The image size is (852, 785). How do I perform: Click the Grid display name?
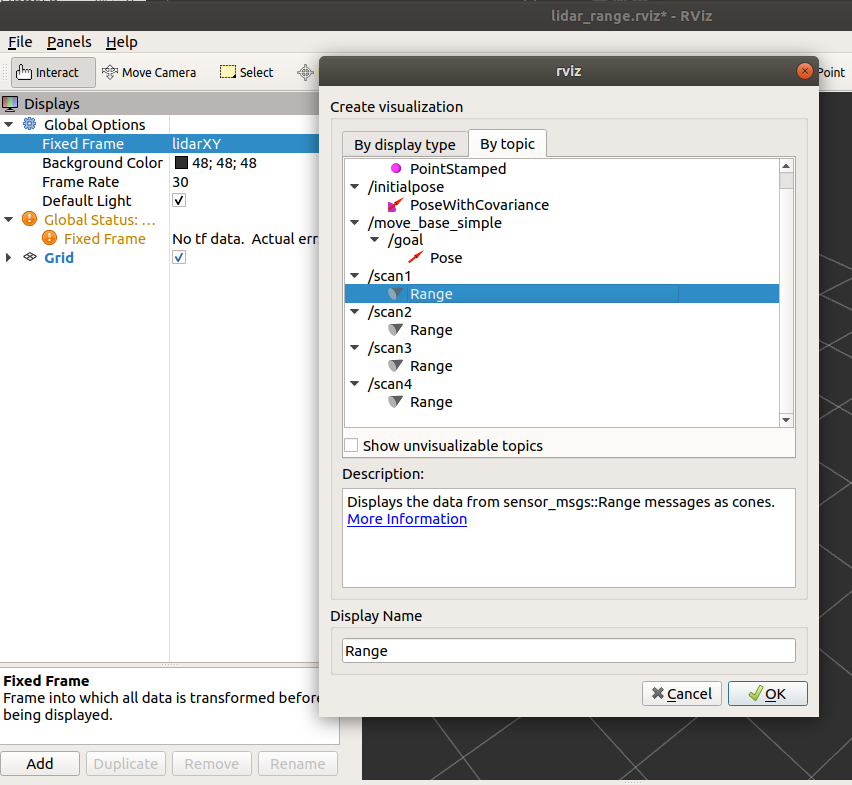pos(59,258)
